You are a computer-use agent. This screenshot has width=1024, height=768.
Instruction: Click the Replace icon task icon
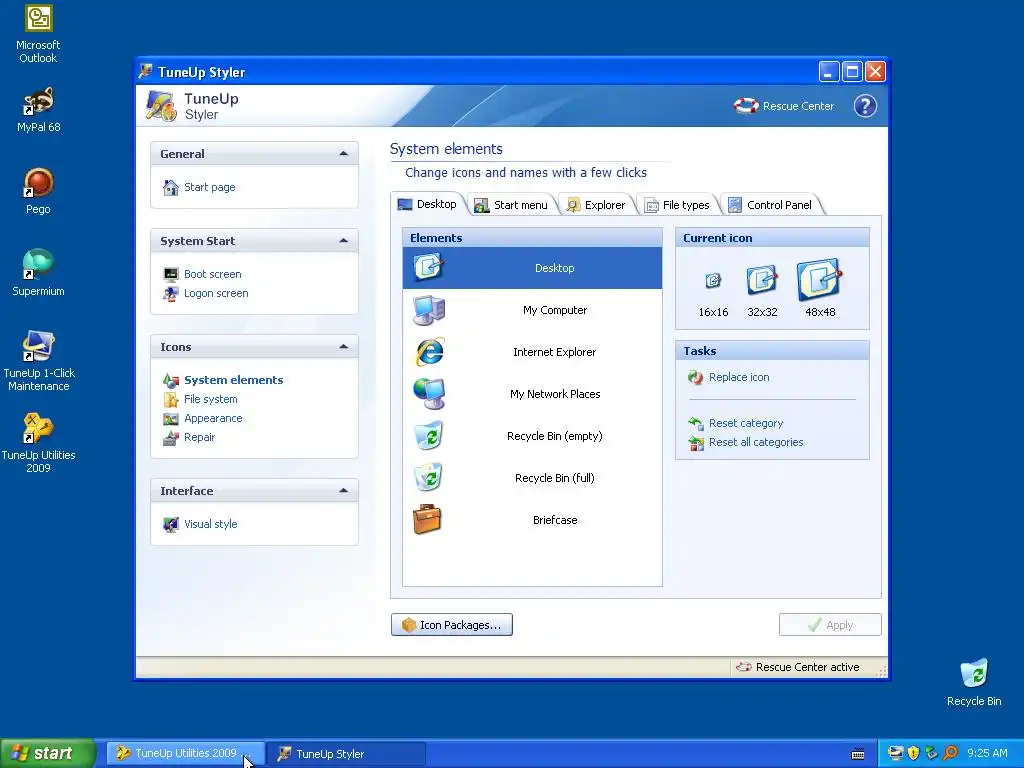pos(696,377)
